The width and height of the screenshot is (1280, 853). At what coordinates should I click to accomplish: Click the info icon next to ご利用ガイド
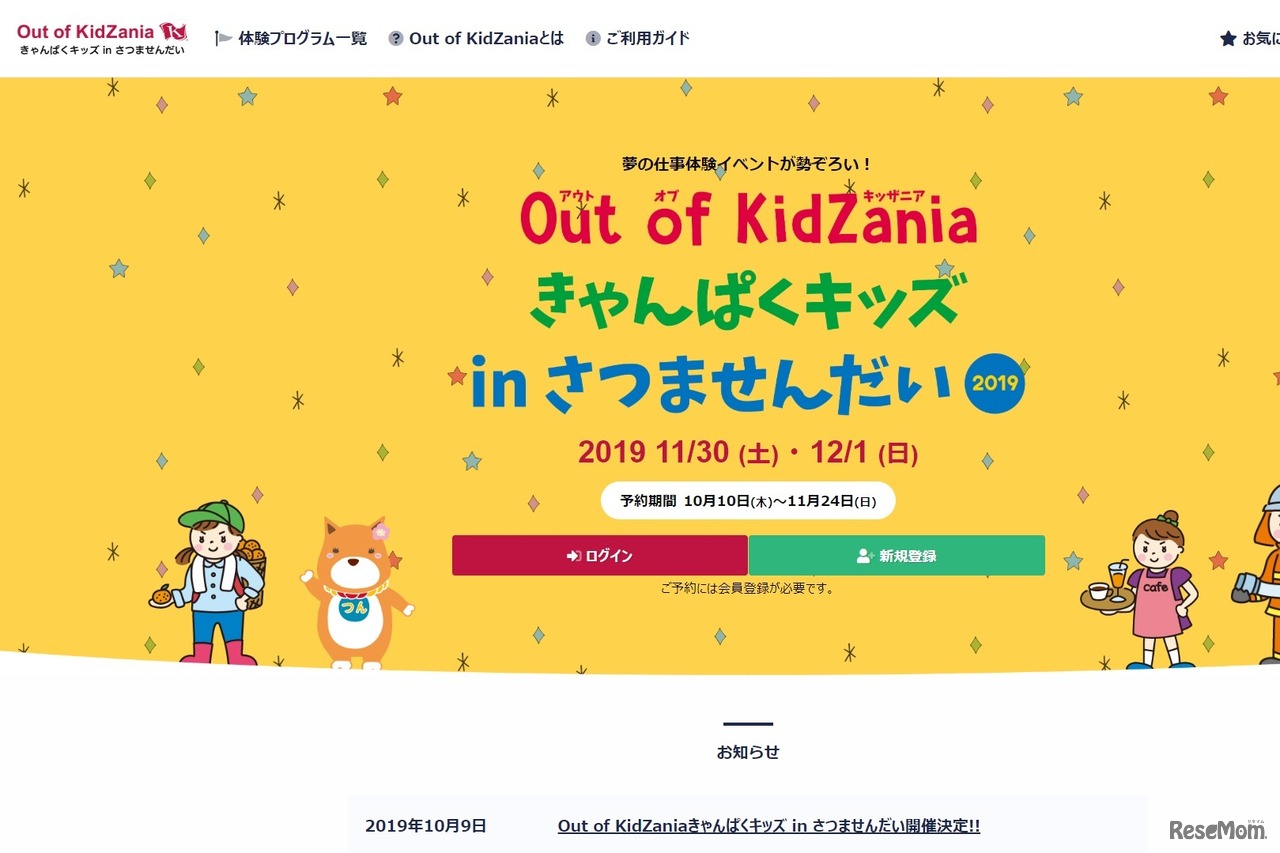(595, 38)
